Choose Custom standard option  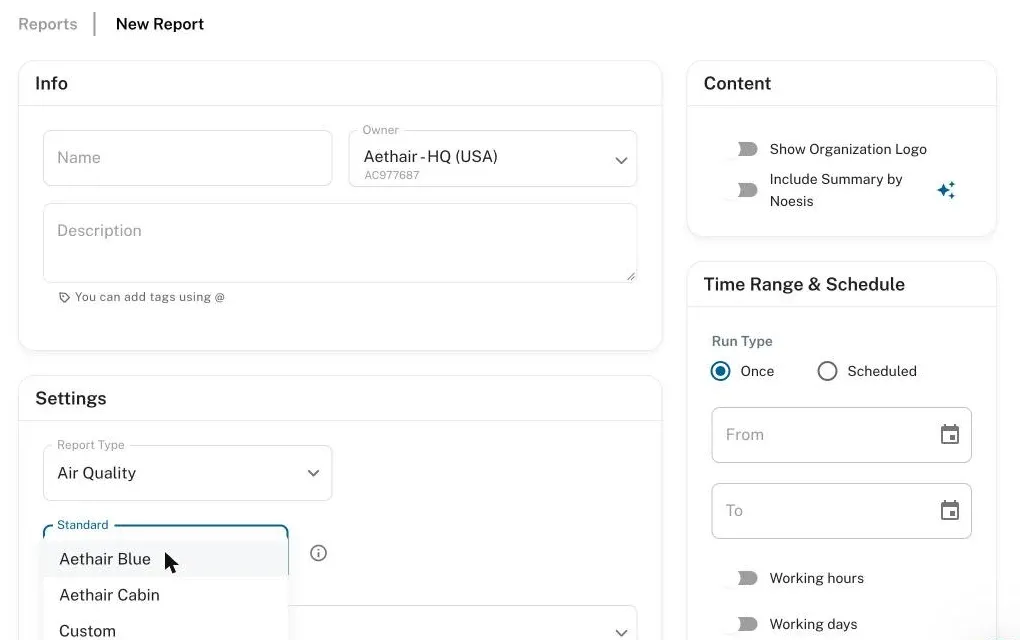(166, 630)
